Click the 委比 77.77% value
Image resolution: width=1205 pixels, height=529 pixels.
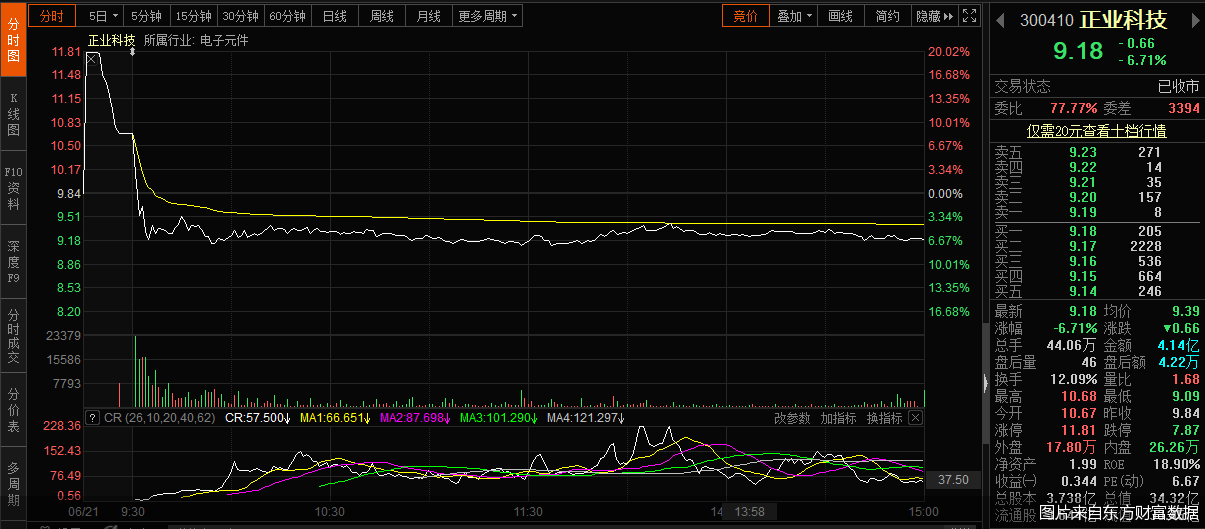coord(1073,108)
